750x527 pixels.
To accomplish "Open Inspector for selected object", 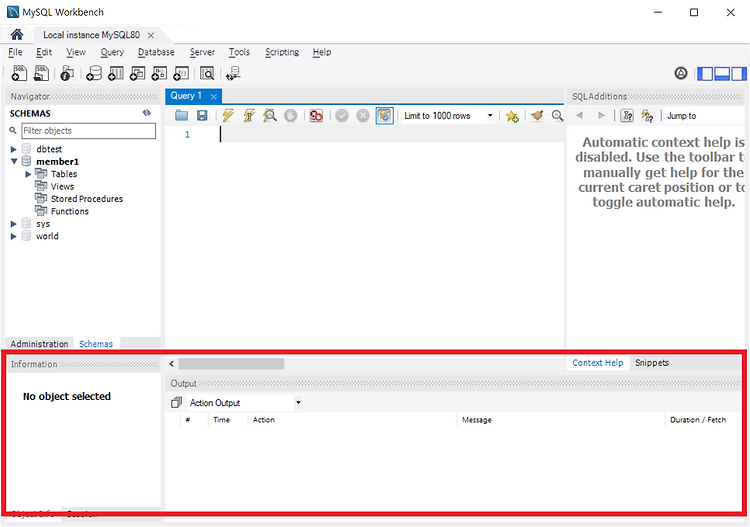I will (67, 73).
